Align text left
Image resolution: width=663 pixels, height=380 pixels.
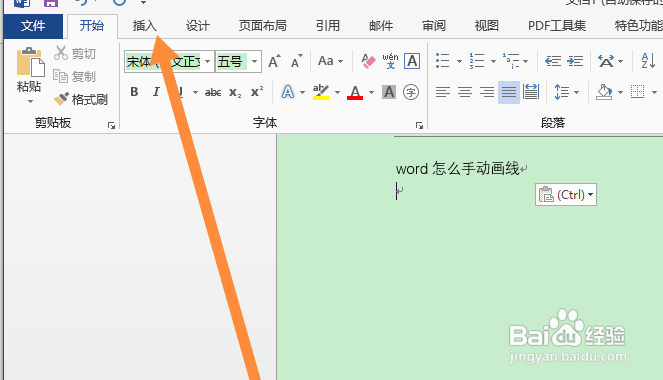coord(443,92)
